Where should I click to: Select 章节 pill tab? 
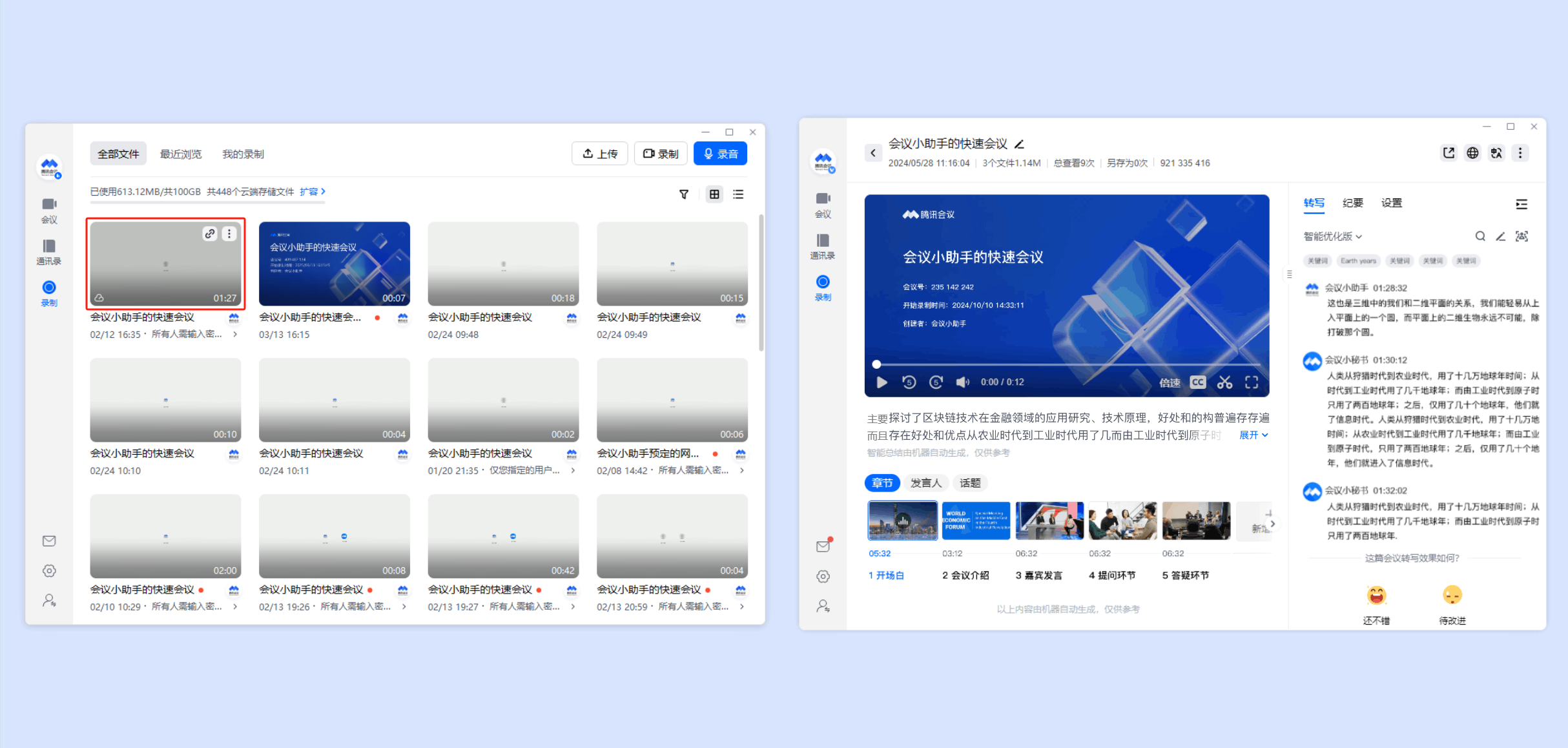(882, 483)
